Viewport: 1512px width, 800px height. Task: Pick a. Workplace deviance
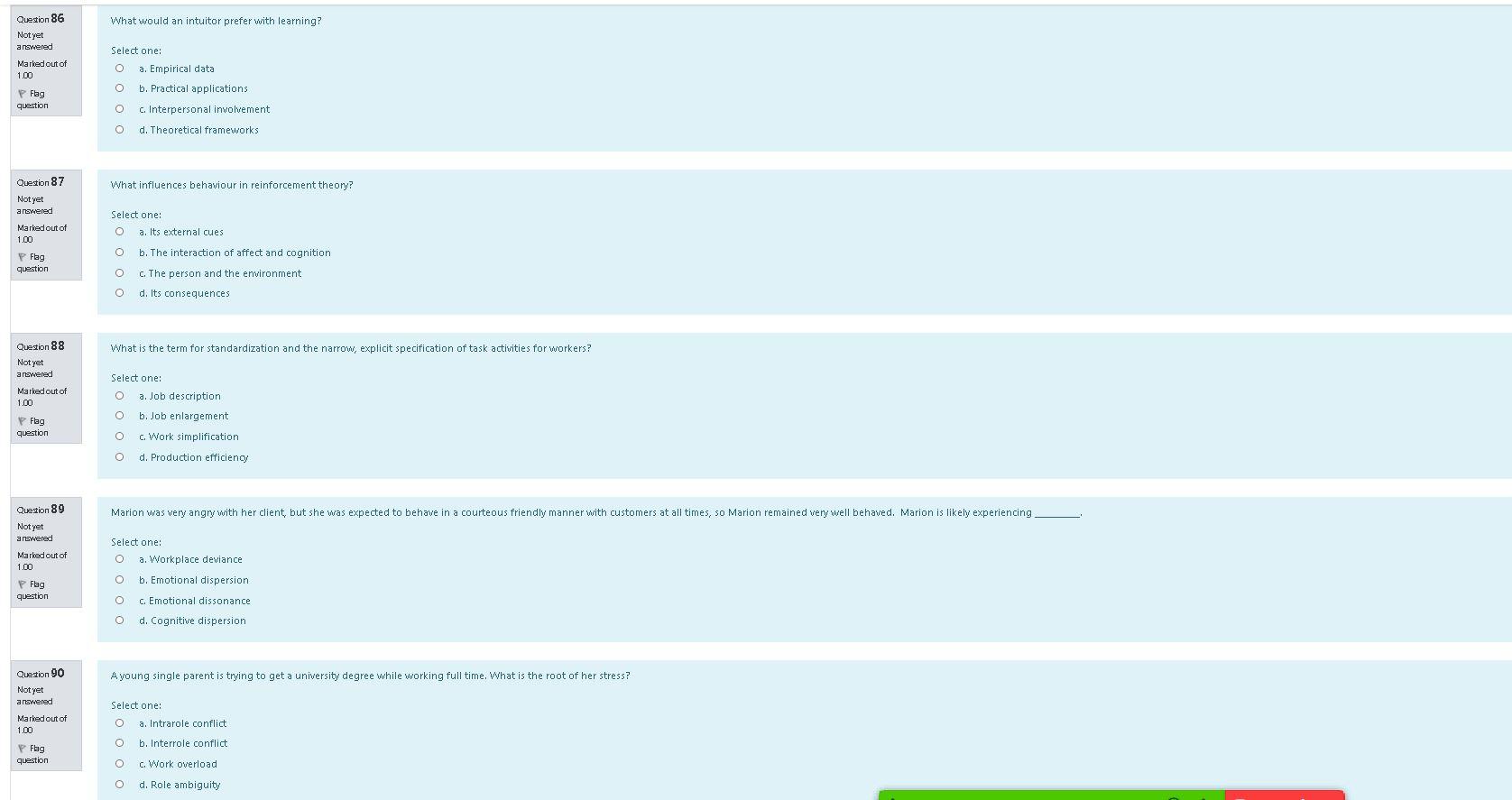pyautogui.click(x=119, y=559)
